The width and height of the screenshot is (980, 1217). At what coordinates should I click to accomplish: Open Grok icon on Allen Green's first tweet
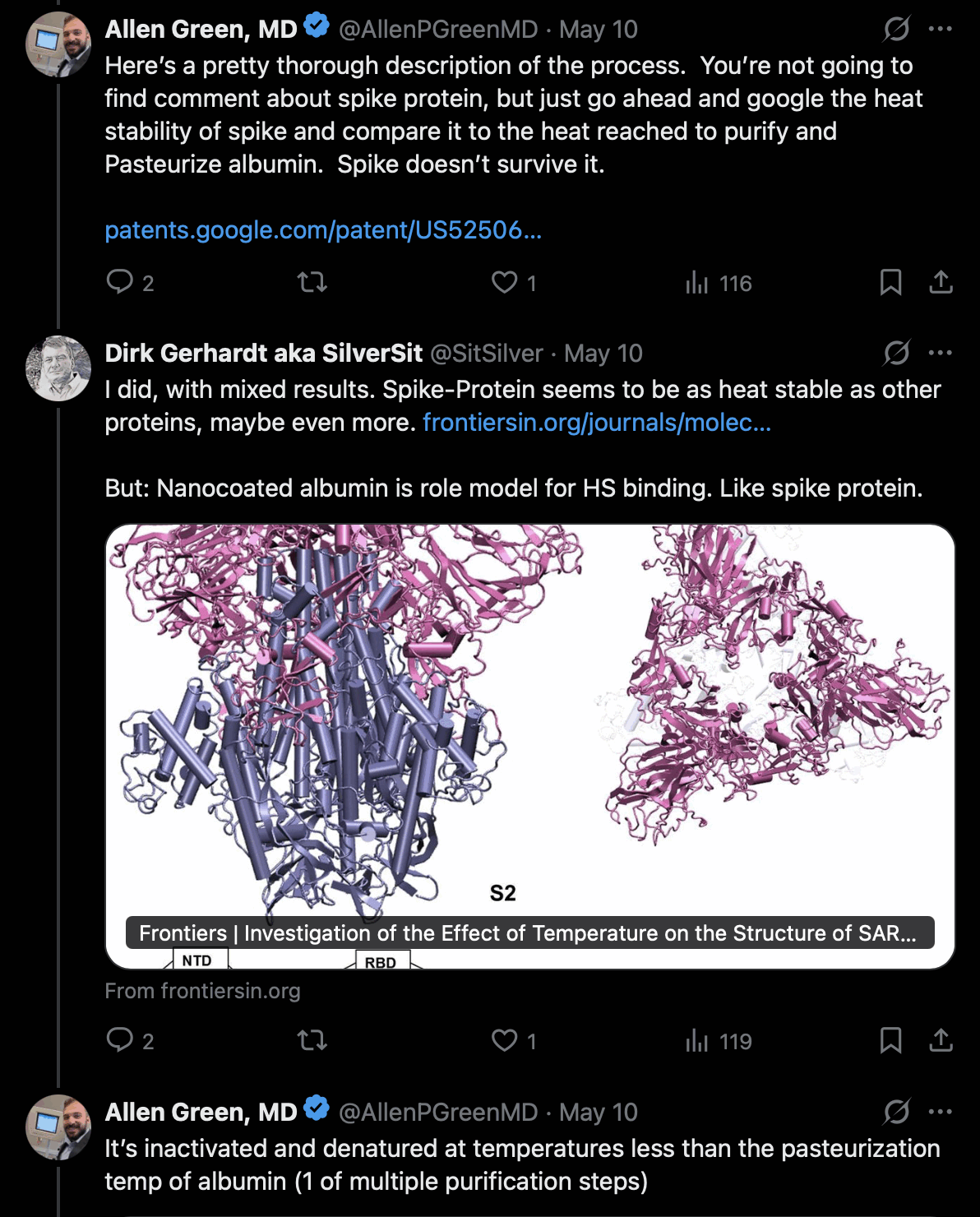tap(897, 29)
